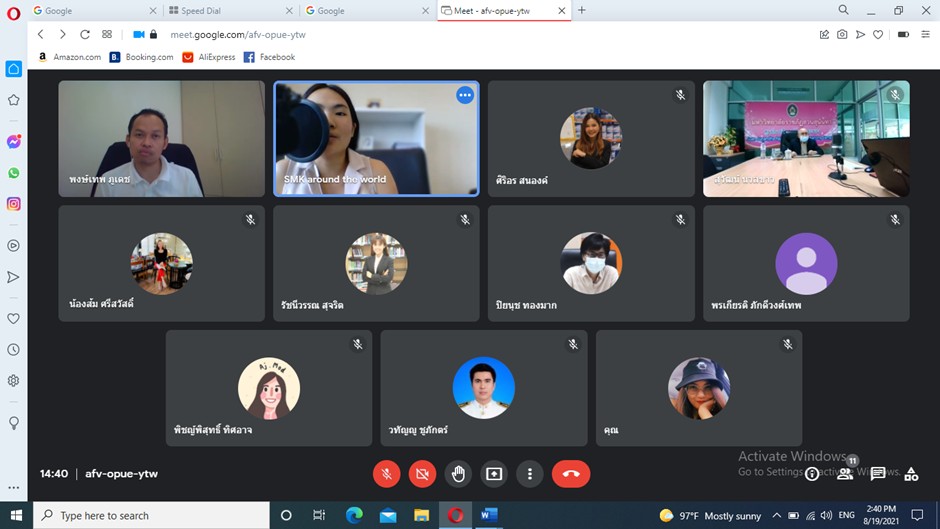Screen dimensions: 940x529
Task: Click the address bar showing meet.google.com
Action: (400, 34)
